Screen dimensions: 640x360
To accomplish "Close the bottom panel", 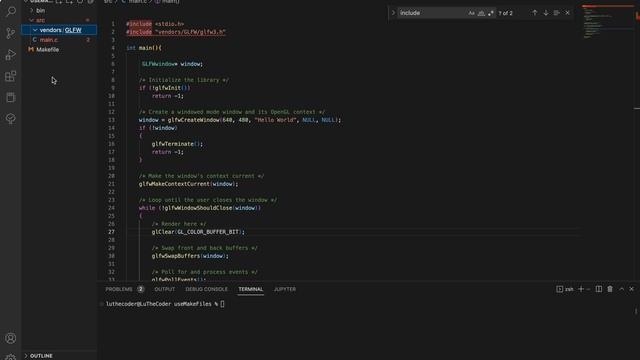I will (x=631, y=289).
